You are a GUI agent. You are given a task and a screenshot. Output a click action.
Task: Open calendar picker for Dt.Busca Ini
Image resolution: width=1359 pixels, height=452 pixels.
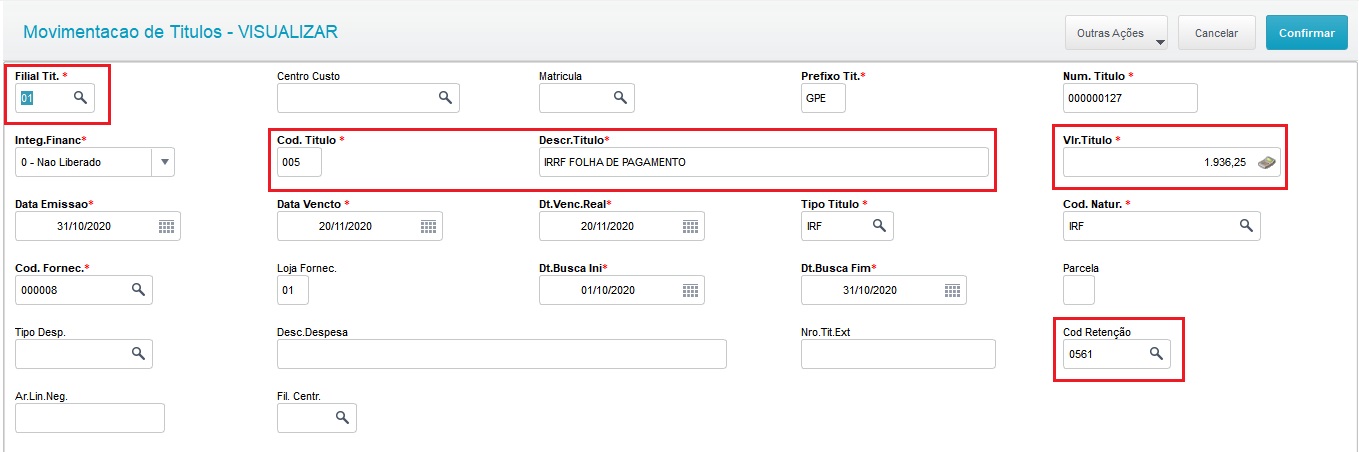690,290
